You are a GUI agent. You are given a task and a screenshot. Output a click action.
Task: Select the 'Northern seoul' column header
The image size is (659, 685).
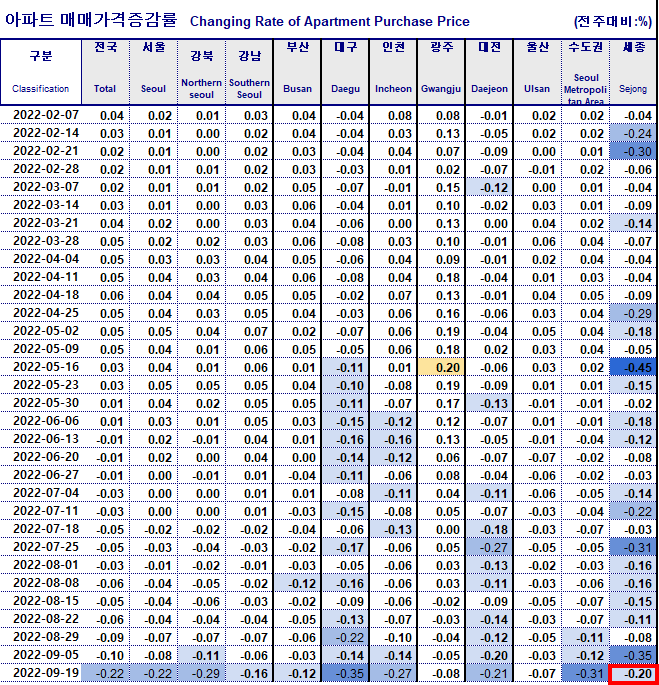pyautogui.click(x=201, y=72)
